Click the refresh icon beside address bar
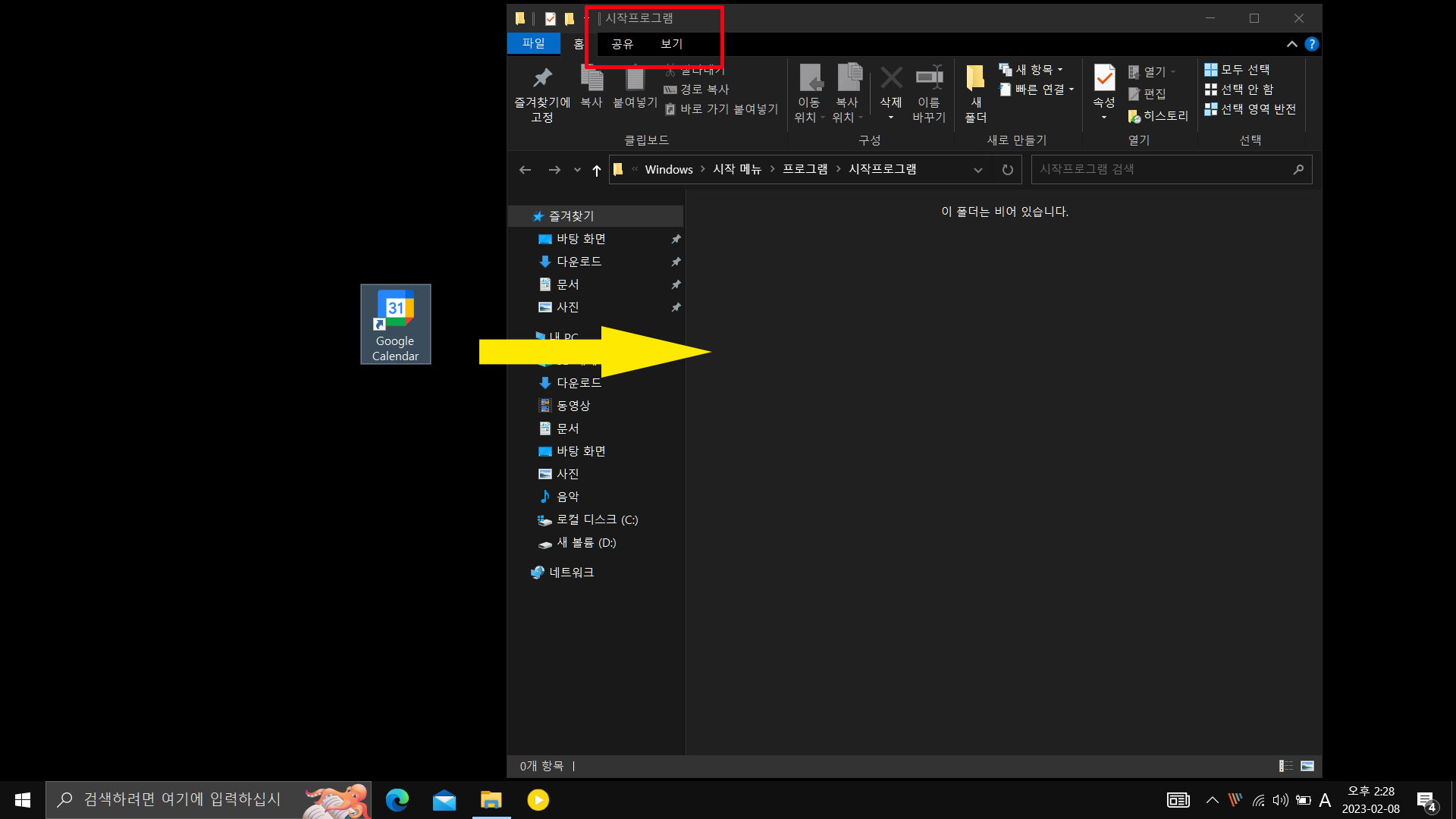Viewport: 1456px width, 819px height. click(x=1007, y=170)
